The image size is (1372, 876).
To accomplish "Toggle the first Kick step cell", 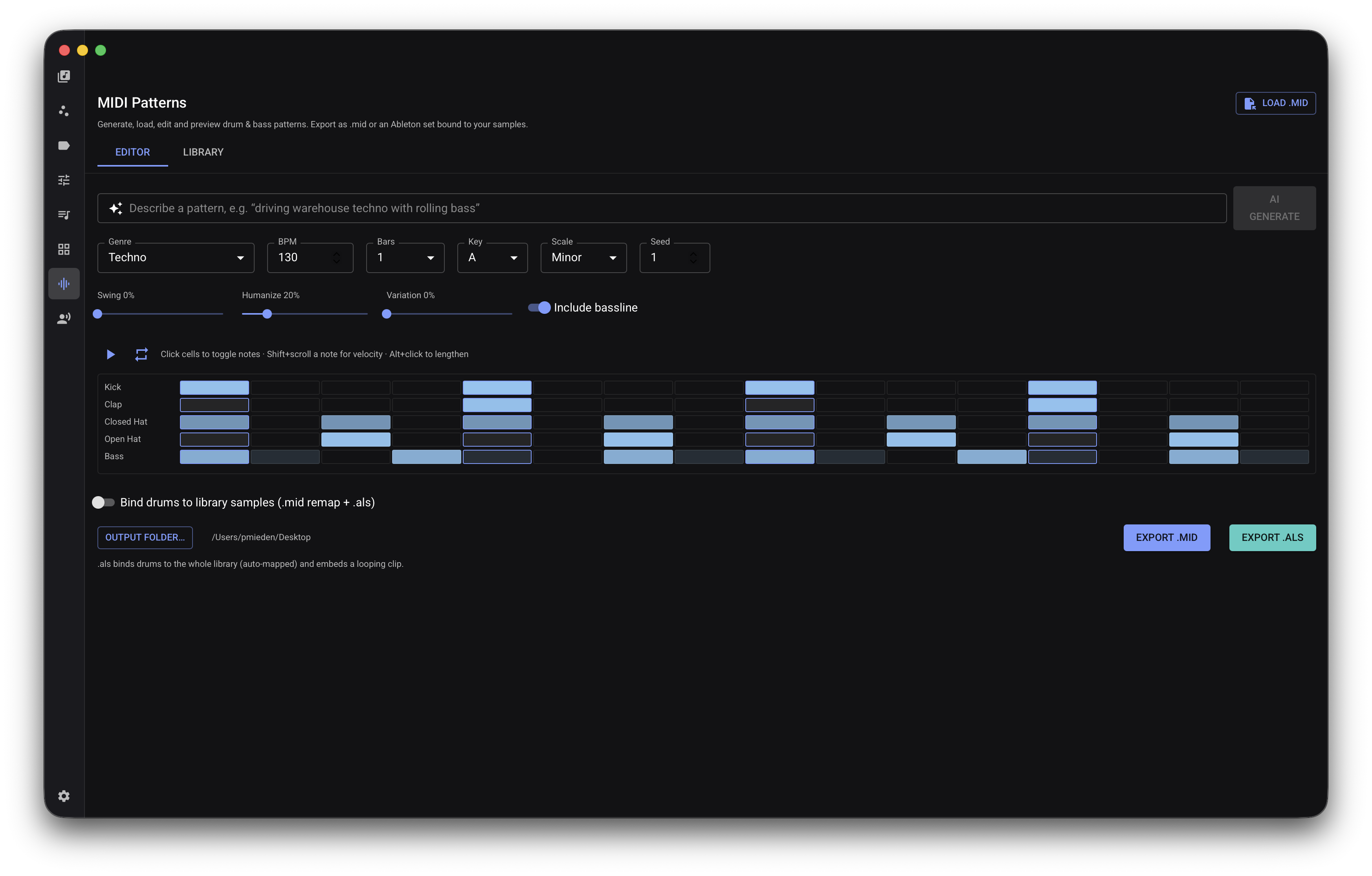I will pyautogui.click(x=214, y=388).
